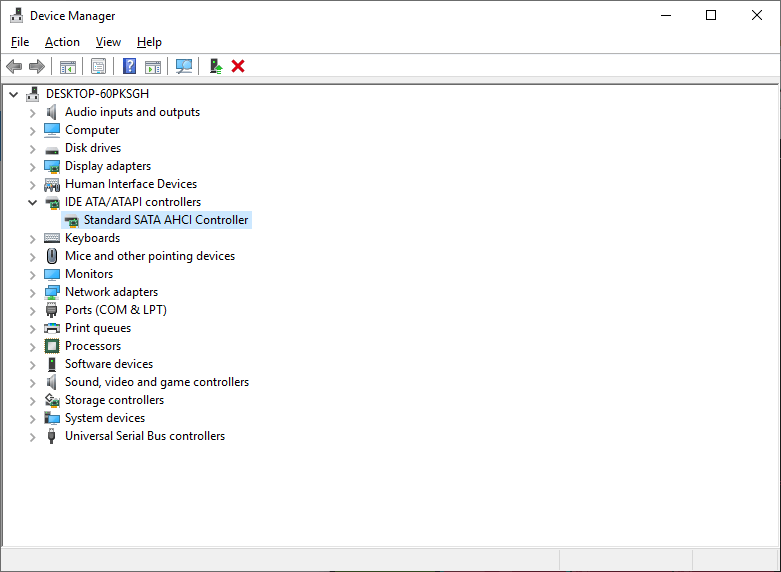
Task: Expand the System devices category
Action: pos(32,419)
